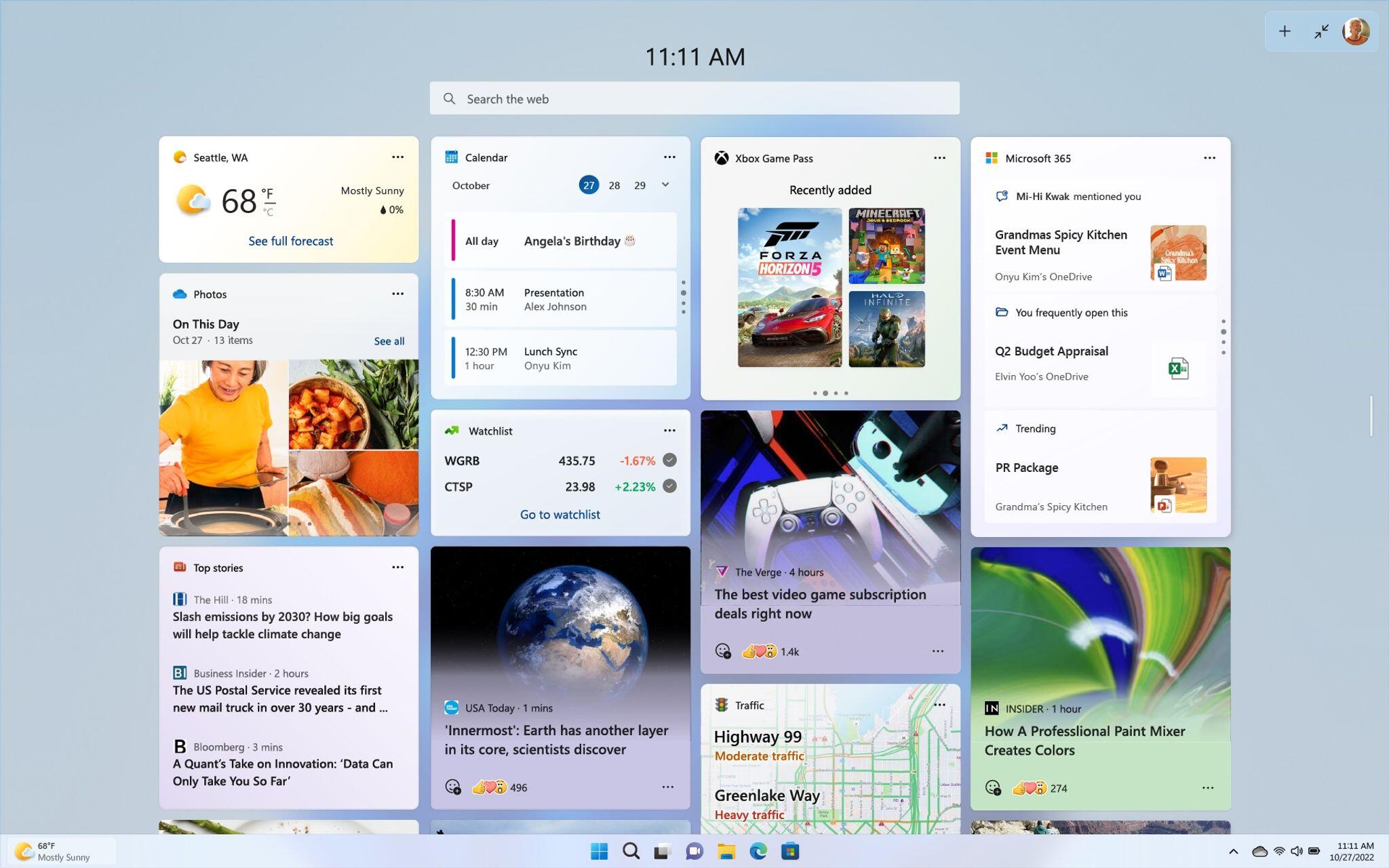Viewport: 1389px width, 868px height.
Task: Click the taskbar Search icon
Action: point(630,850)
